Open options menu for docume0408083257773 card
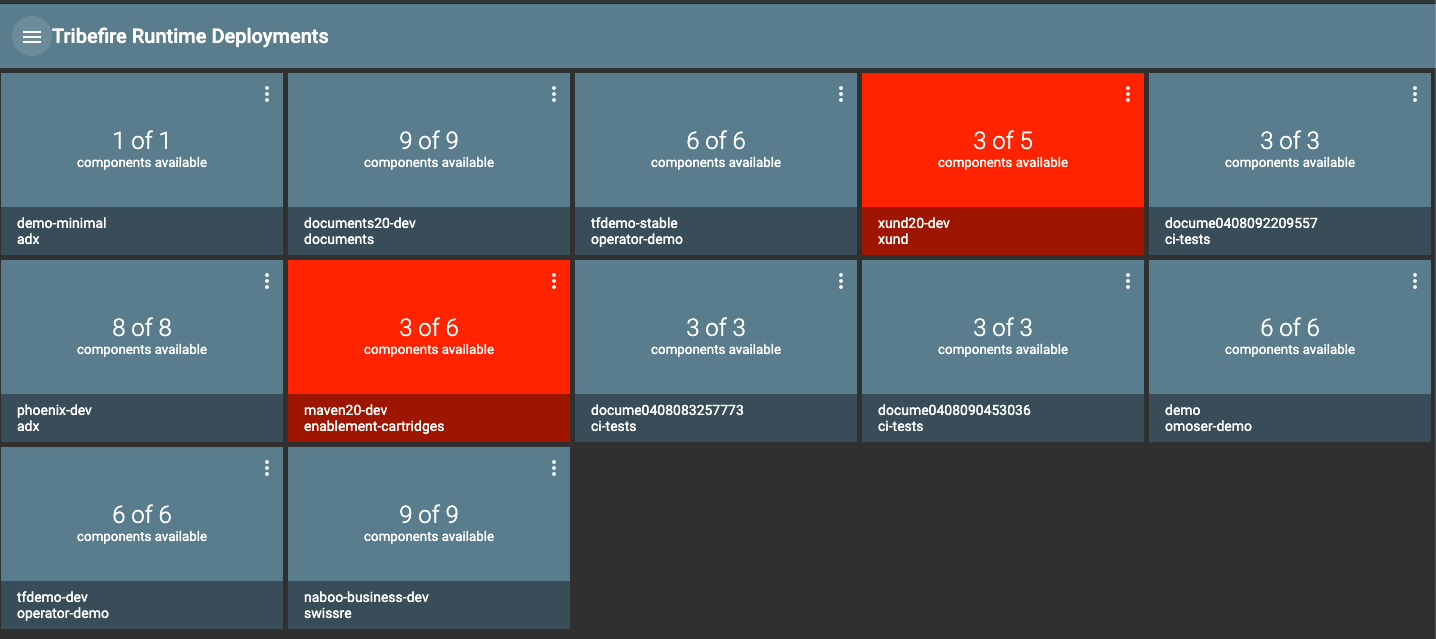This screenshot has height=639, width=1436. pos(841,281)
